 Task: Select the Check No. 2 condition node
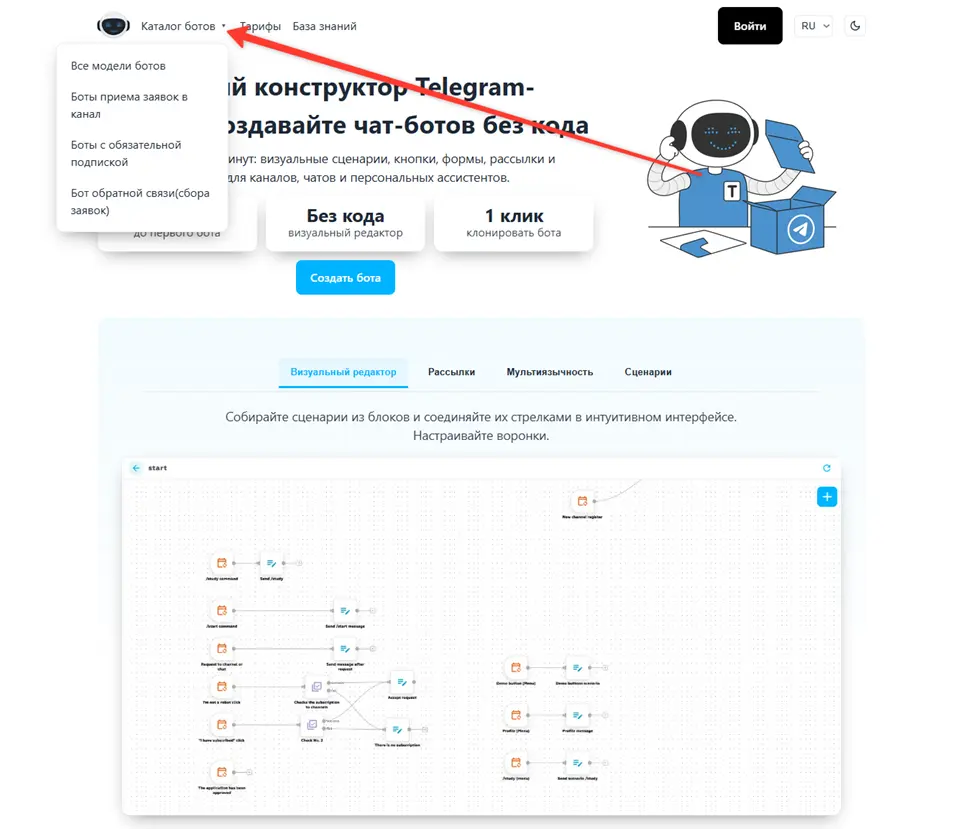[312, 725]
